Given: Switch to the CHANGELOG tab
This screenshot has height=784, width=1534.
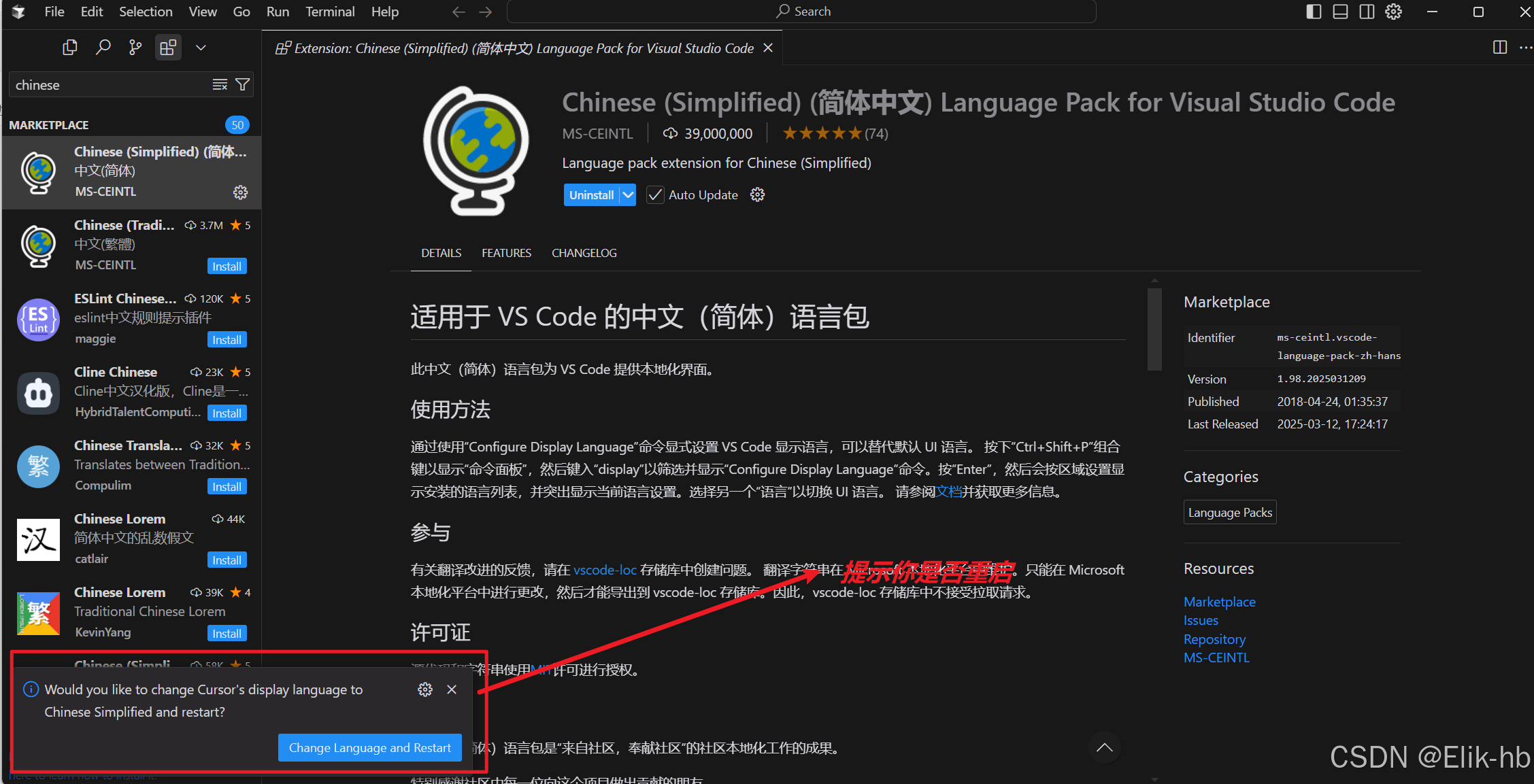Looking at the screenshot, I should tap(584, 253).
